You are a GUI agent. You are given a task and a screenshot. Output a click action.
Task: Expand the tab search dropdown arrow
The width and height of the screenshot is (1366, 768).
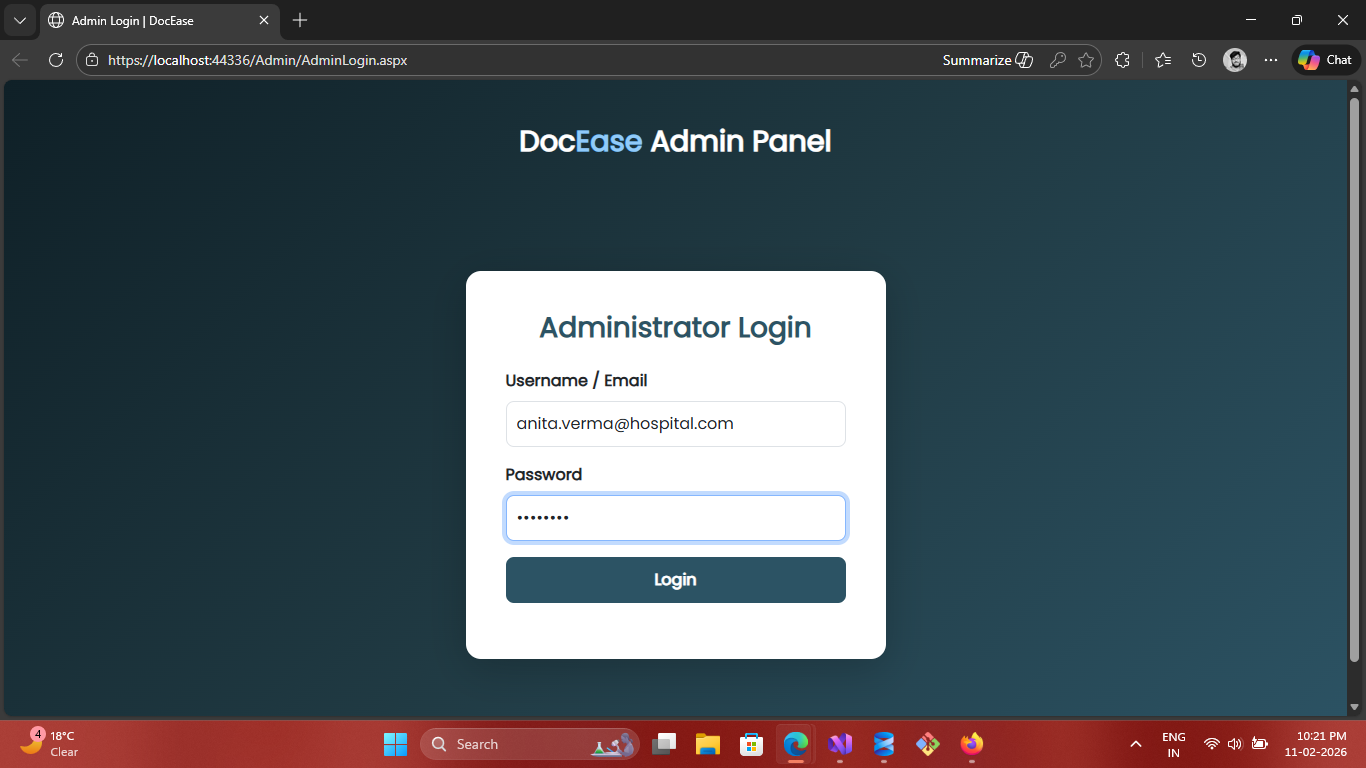19,20
